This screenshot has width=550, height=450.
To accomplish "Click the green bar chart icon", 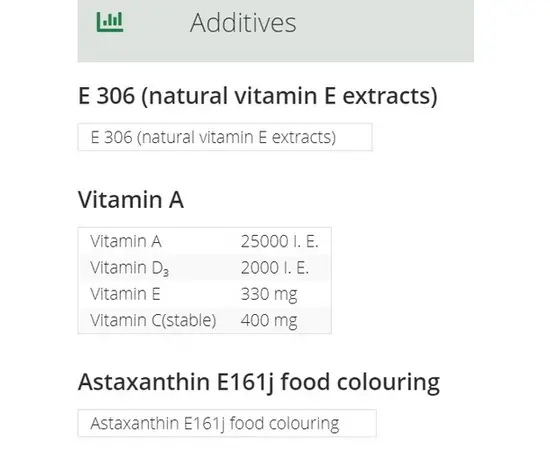I will coord(110,22).
